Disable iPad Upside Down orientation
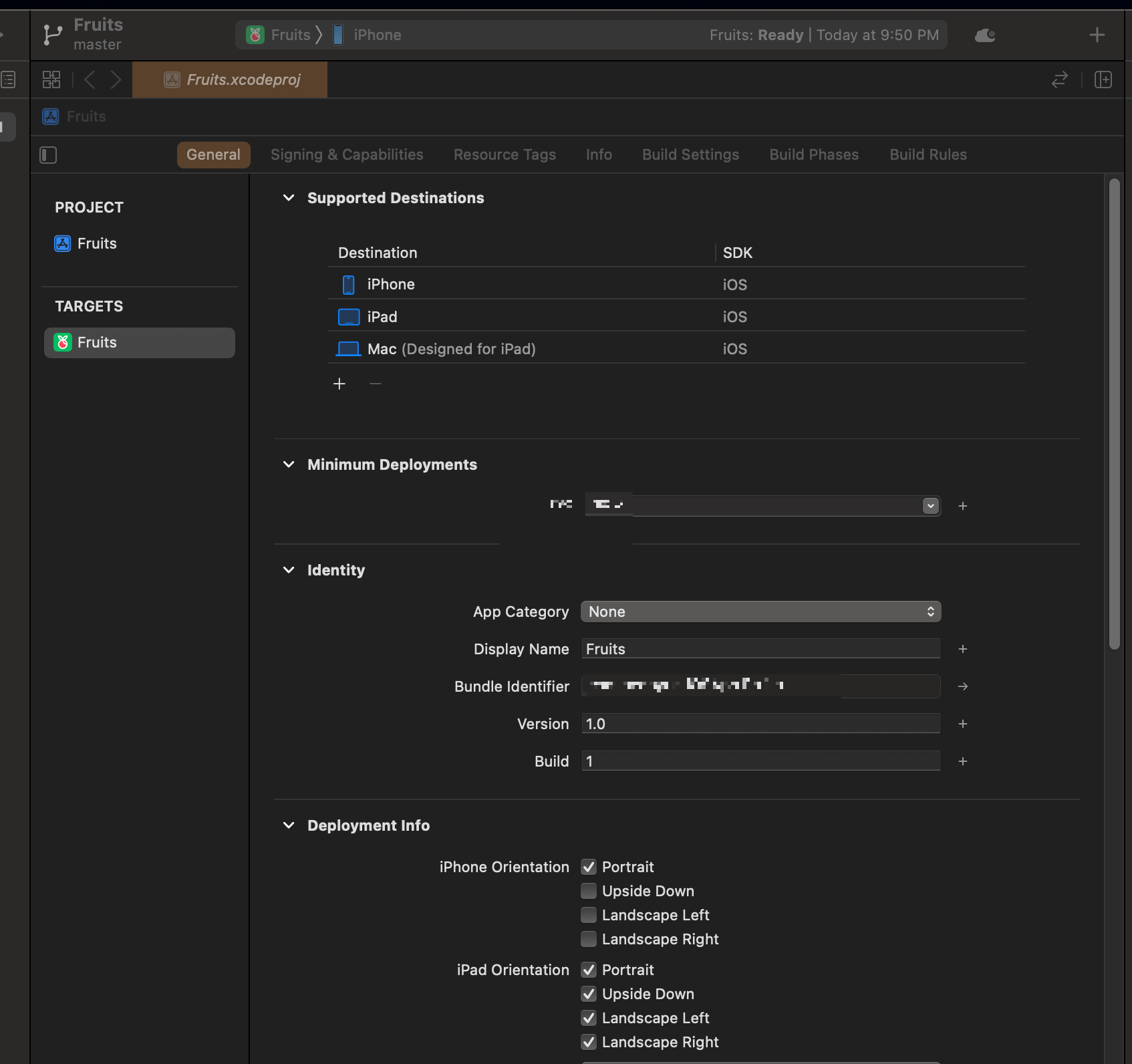The height and width of the screenshot is (1064, 1132). (589, 994)
